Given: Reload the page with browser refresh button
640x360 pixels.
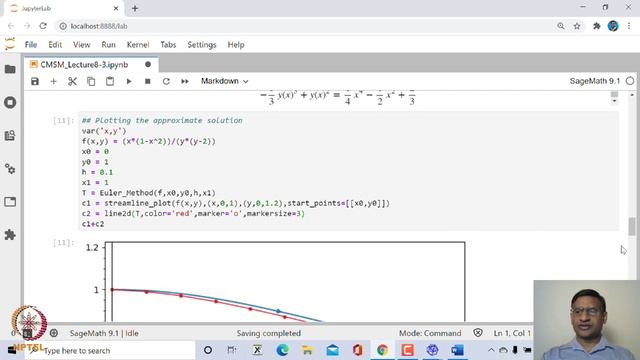Looking at the screenshot, I should [43, 26].
